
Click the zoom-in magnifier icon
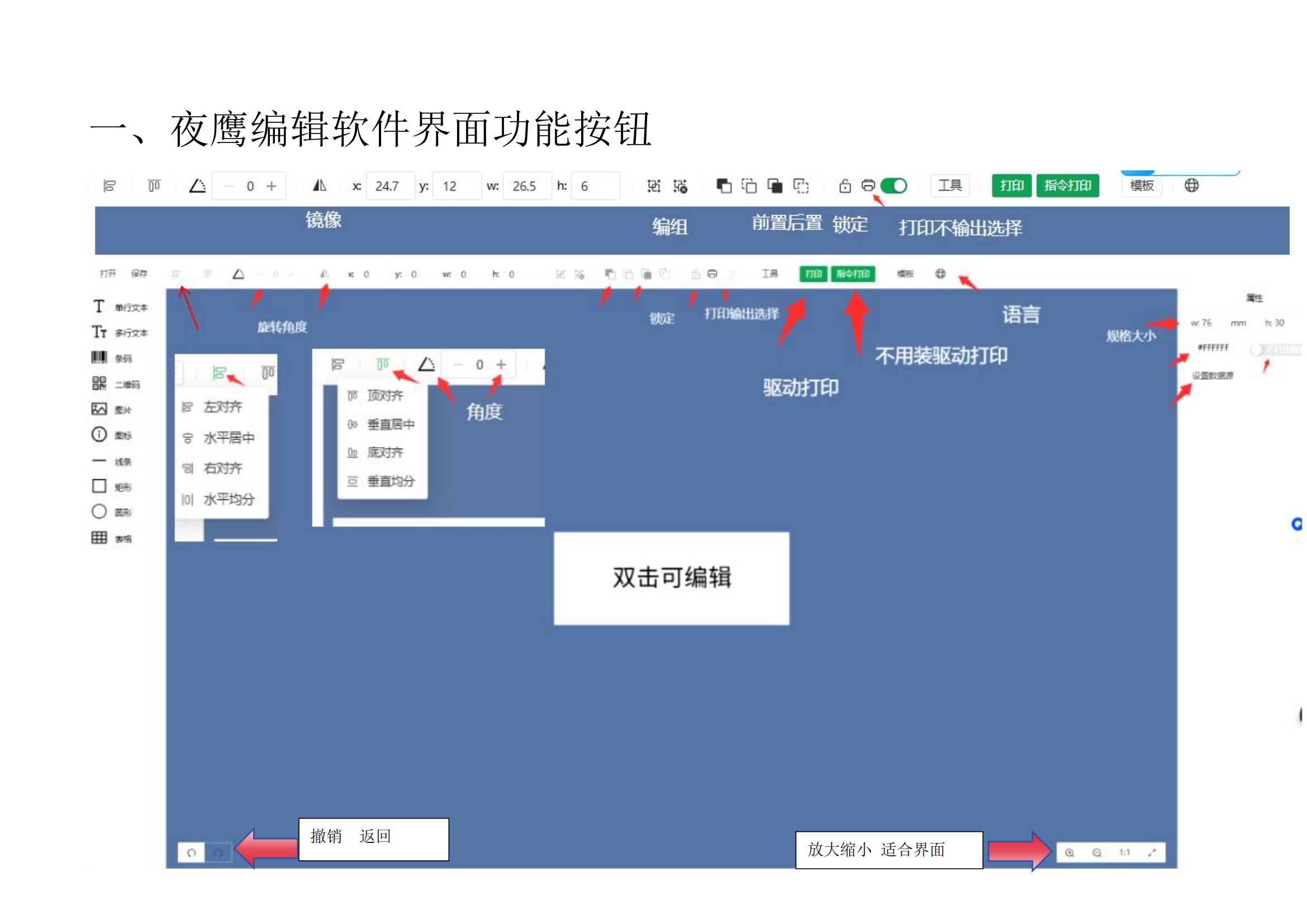click(1070, 852)
